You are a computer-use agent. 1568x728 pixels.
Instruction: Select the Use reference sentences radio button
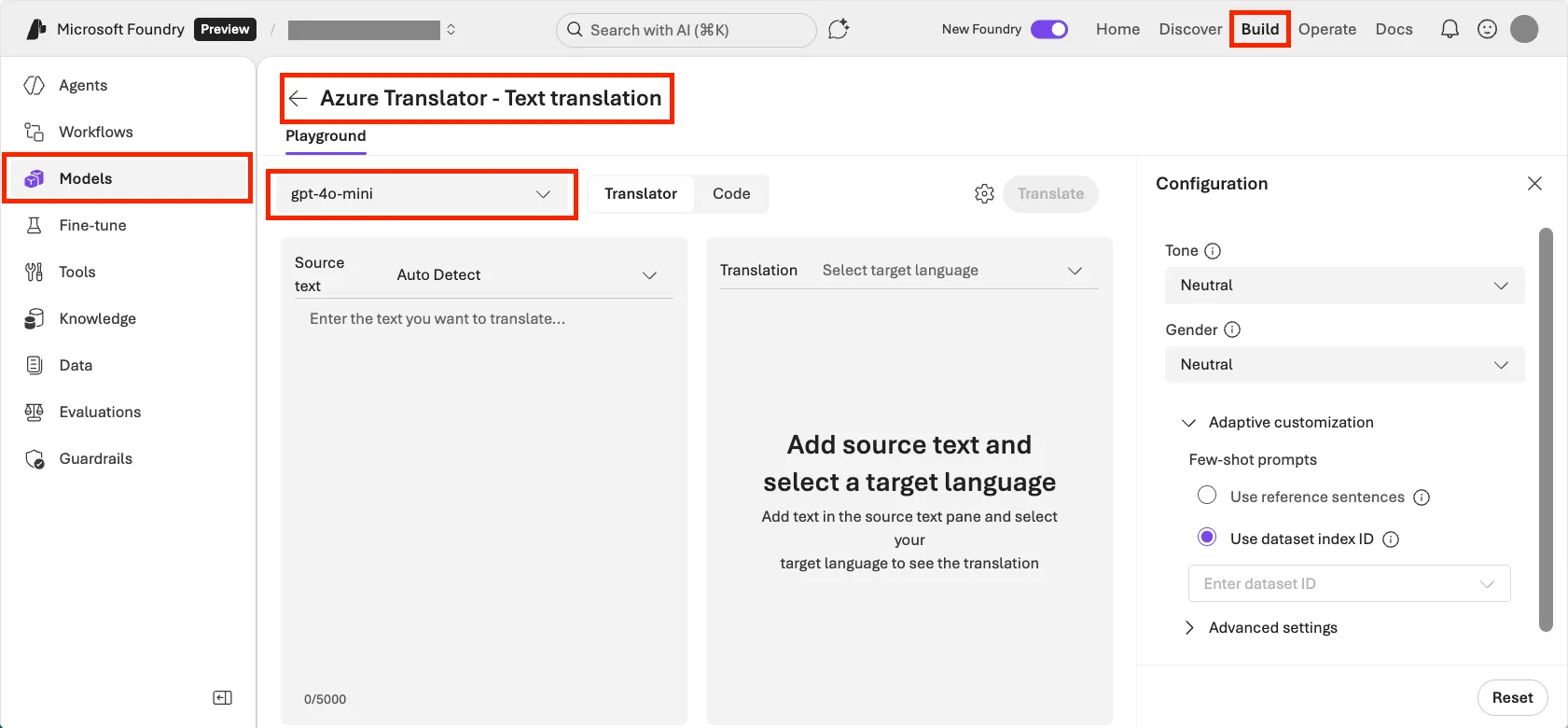coord(1207,496)
